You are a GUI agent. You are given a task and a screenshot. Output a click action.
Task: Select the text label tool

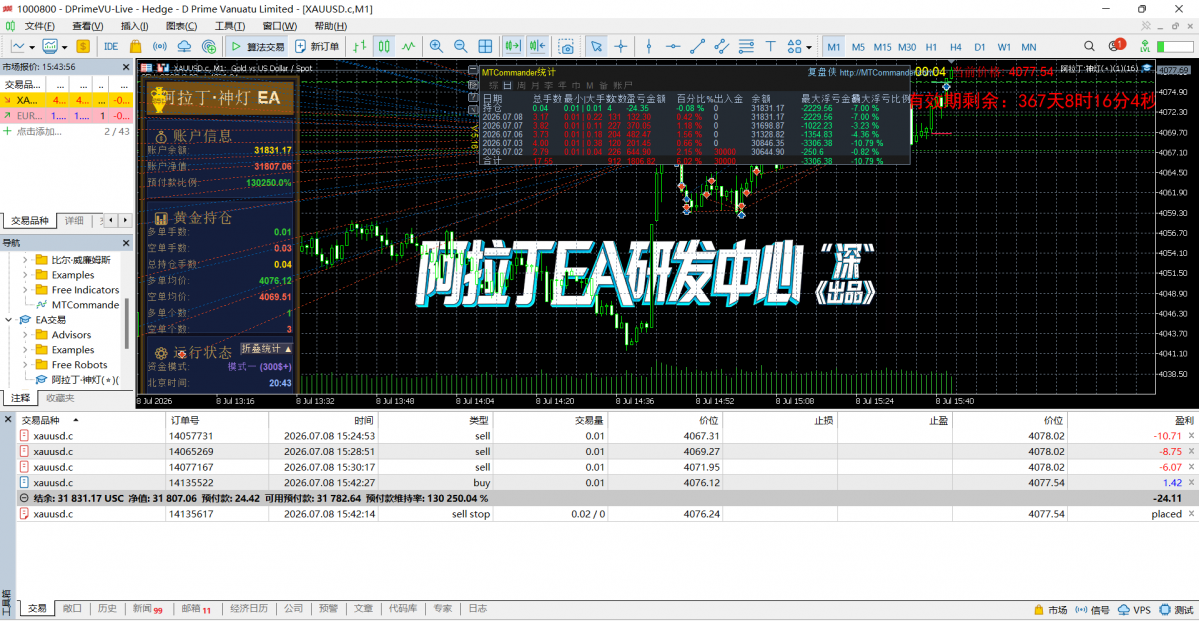(x=771, y=46)
